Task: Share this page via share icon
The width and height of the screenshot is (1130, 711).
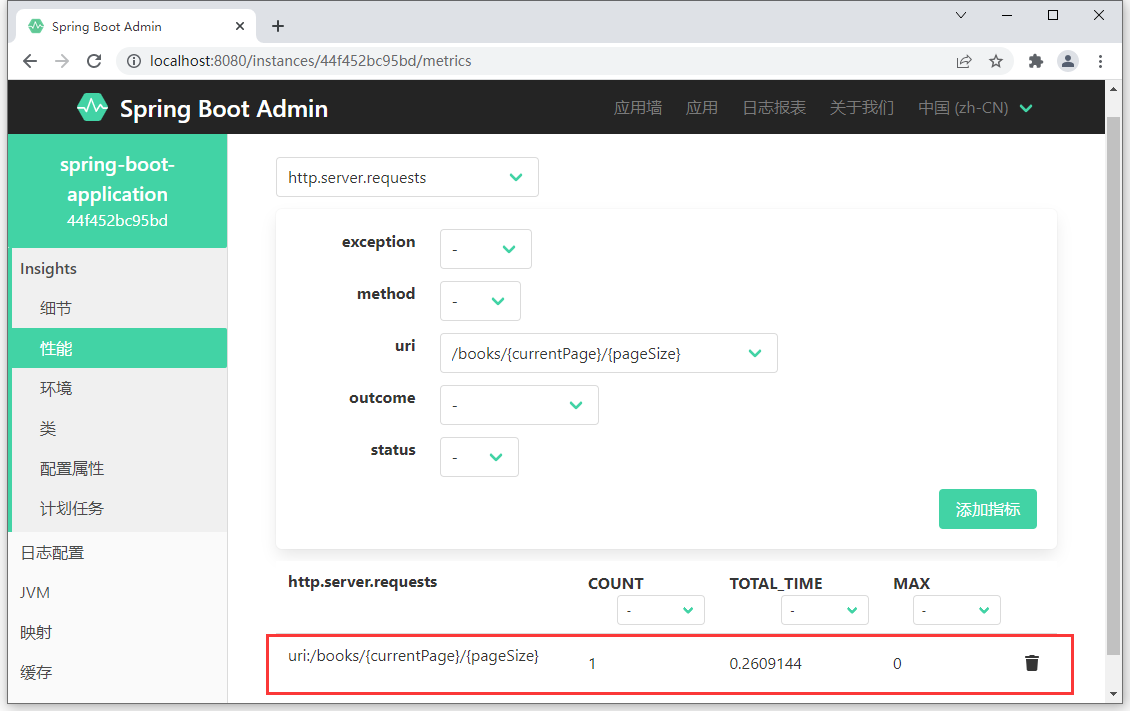Action: coord(964,61)
